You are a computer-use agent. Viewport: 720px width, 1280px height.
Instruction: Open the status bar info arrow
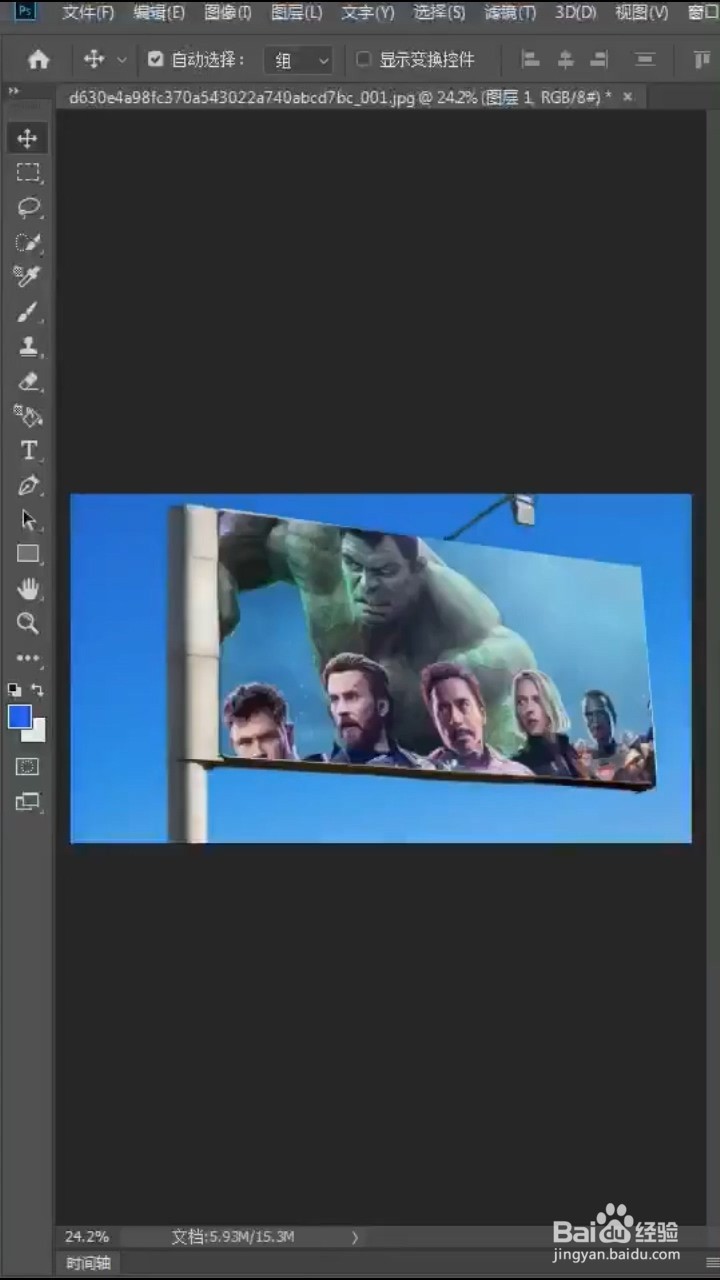pyautogui.click(x=354, y=1237)
